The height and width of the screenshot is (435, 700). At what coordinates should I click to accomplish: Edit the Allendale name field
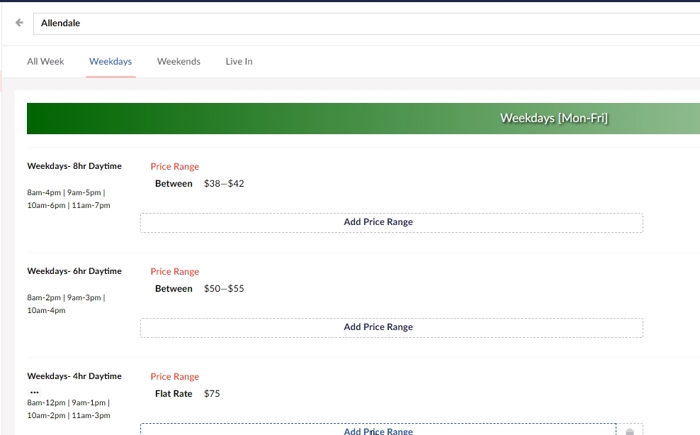(366, 23)
